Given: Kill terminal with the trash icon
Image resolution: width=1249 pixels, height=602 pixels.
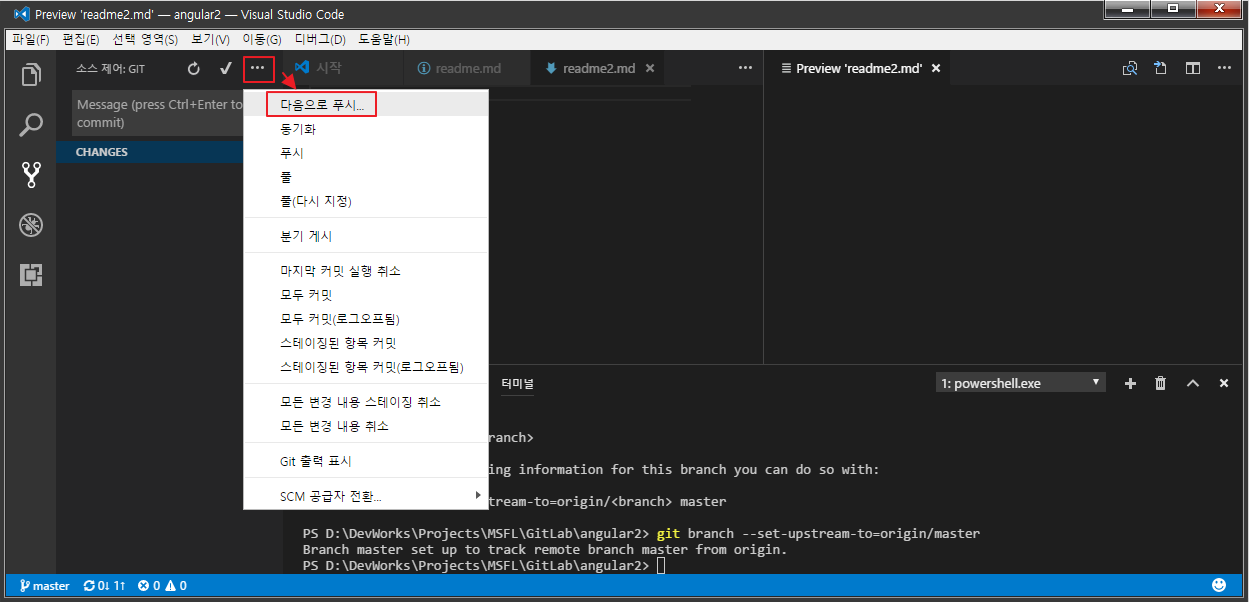Looking at the screenshot, I should point(1160,383).
